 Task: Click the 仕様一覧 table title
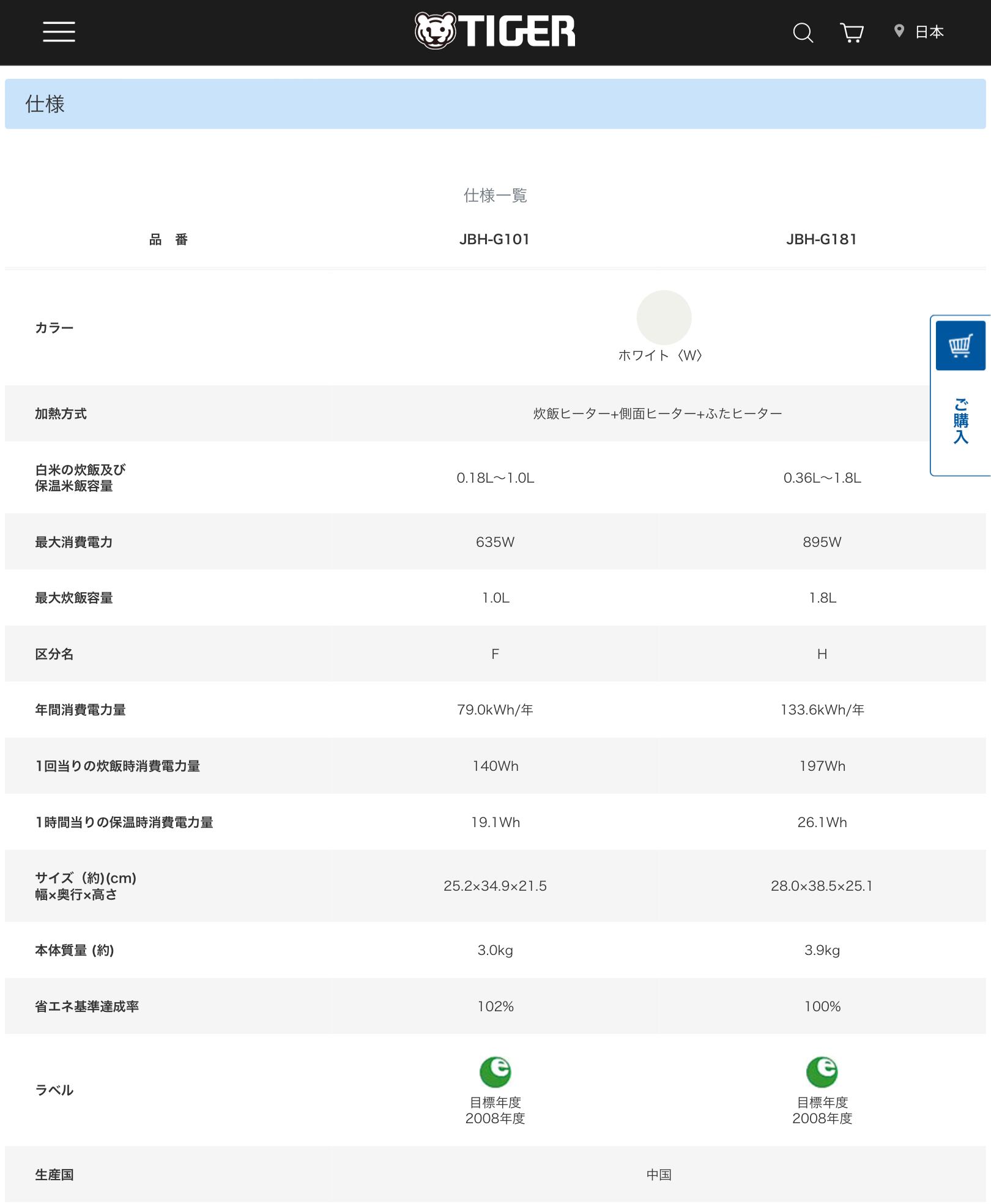495,196
